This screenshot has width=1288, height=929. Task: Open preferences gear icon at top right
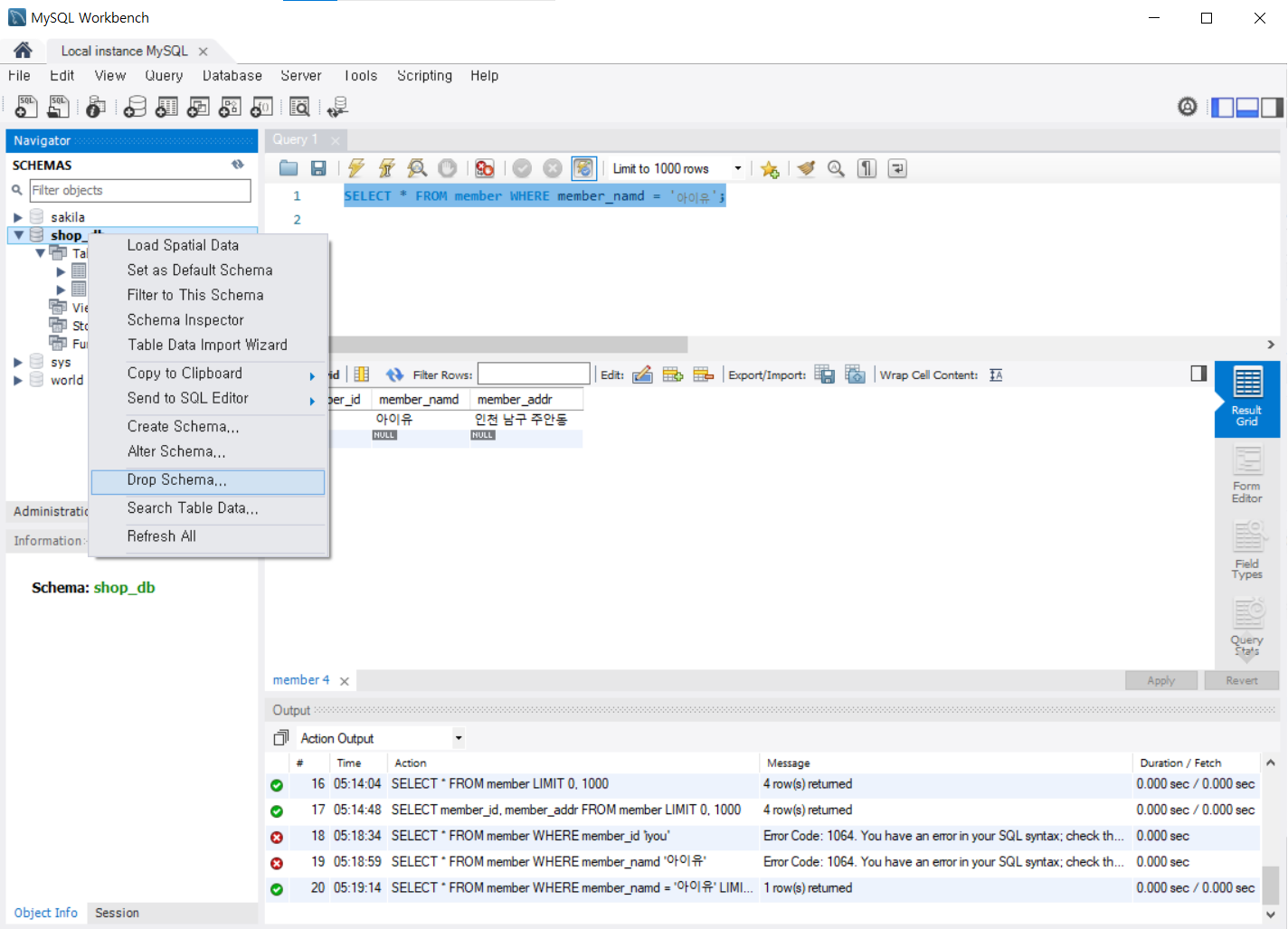click(x=1188, y=107)
